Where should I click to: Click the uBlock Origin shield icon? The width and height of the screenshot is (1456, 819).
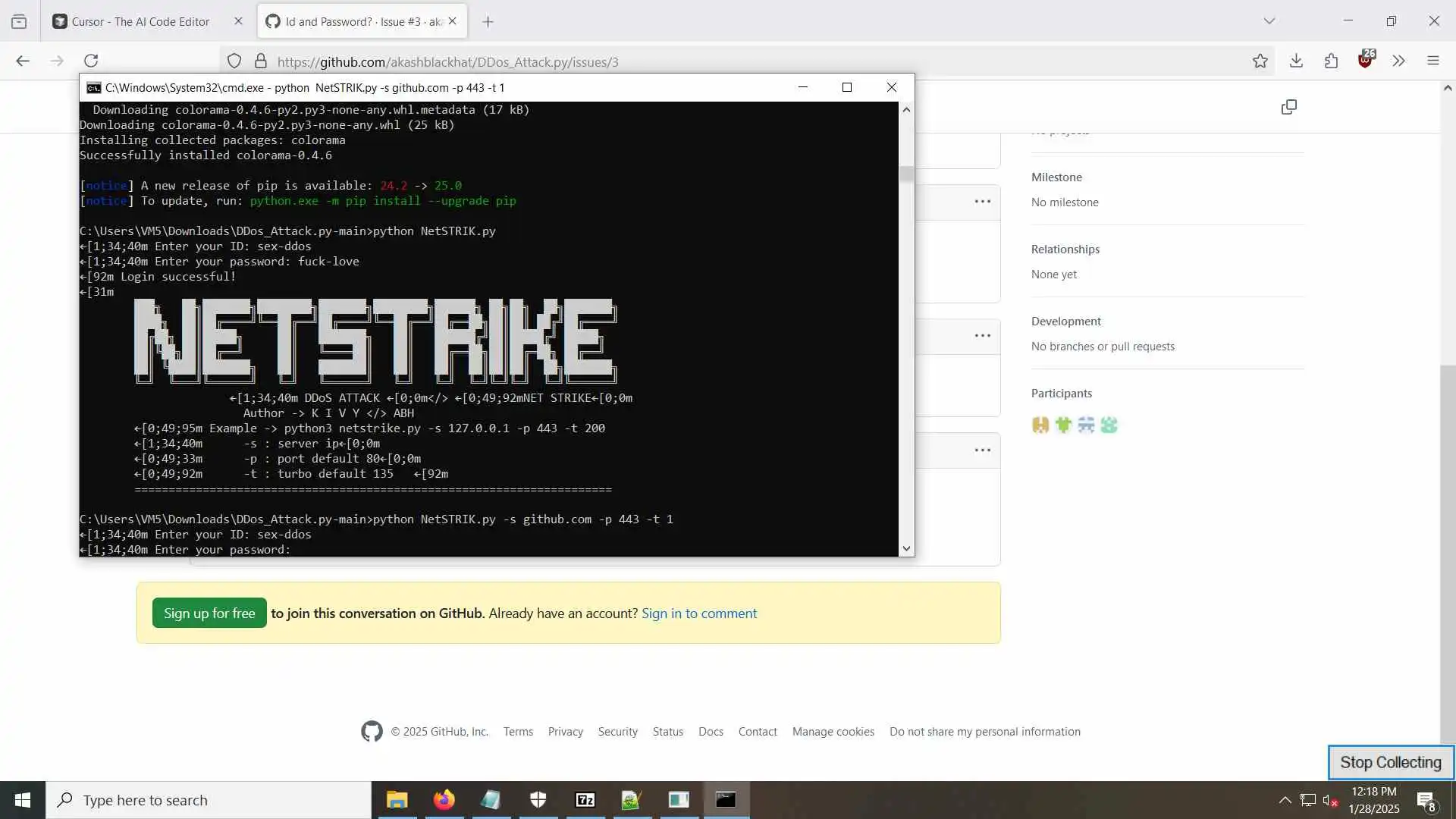tap(1366, 60)
